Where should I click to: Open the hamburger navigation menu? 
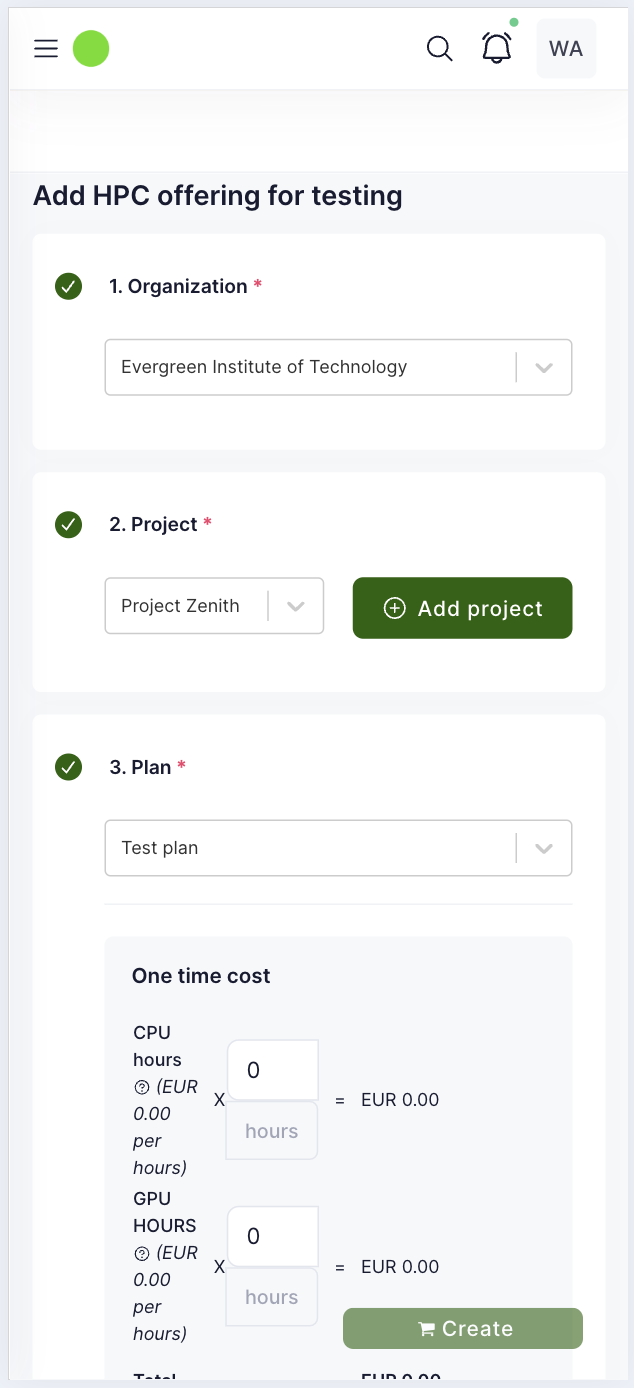tap(46, 49)
